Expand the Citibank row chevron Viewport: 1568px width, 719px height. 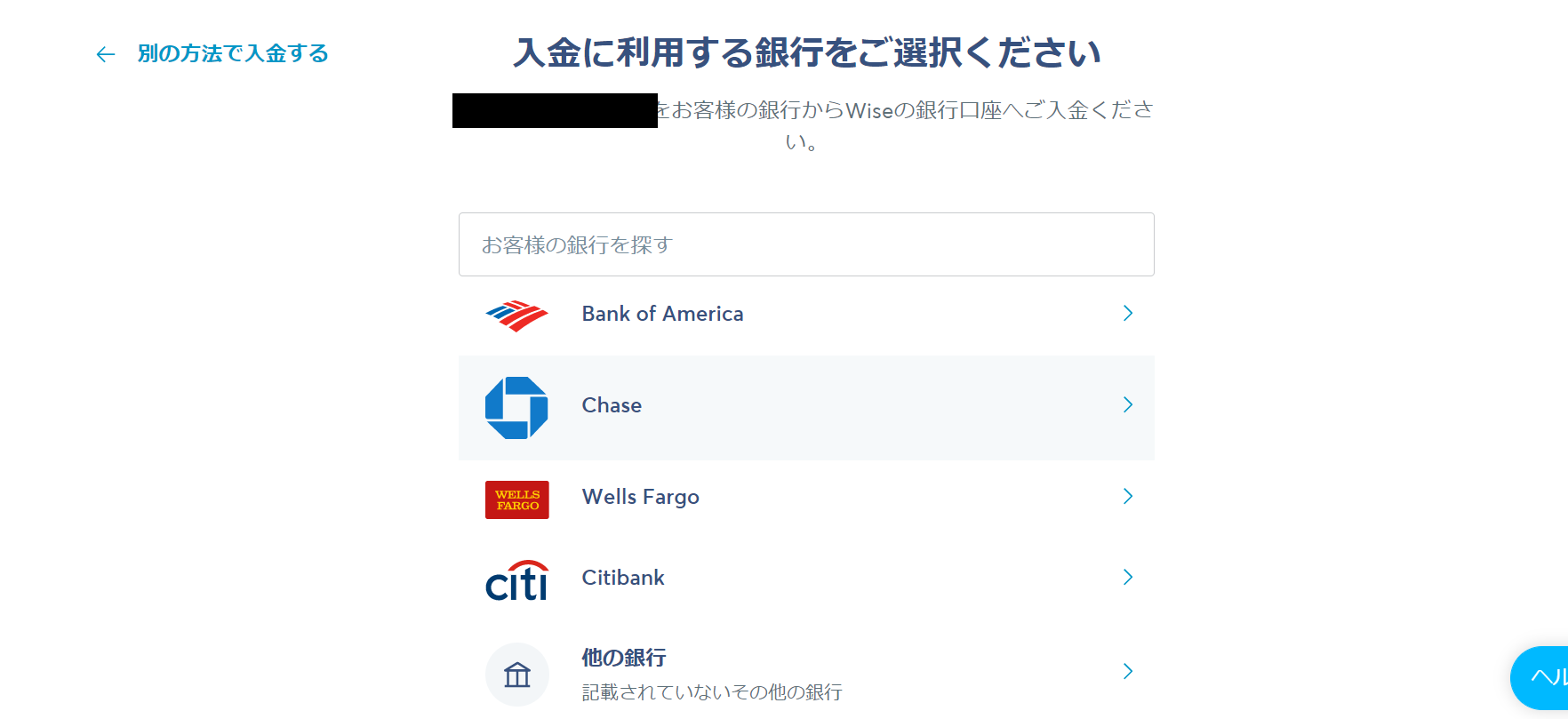click(x=1128, y=577)
